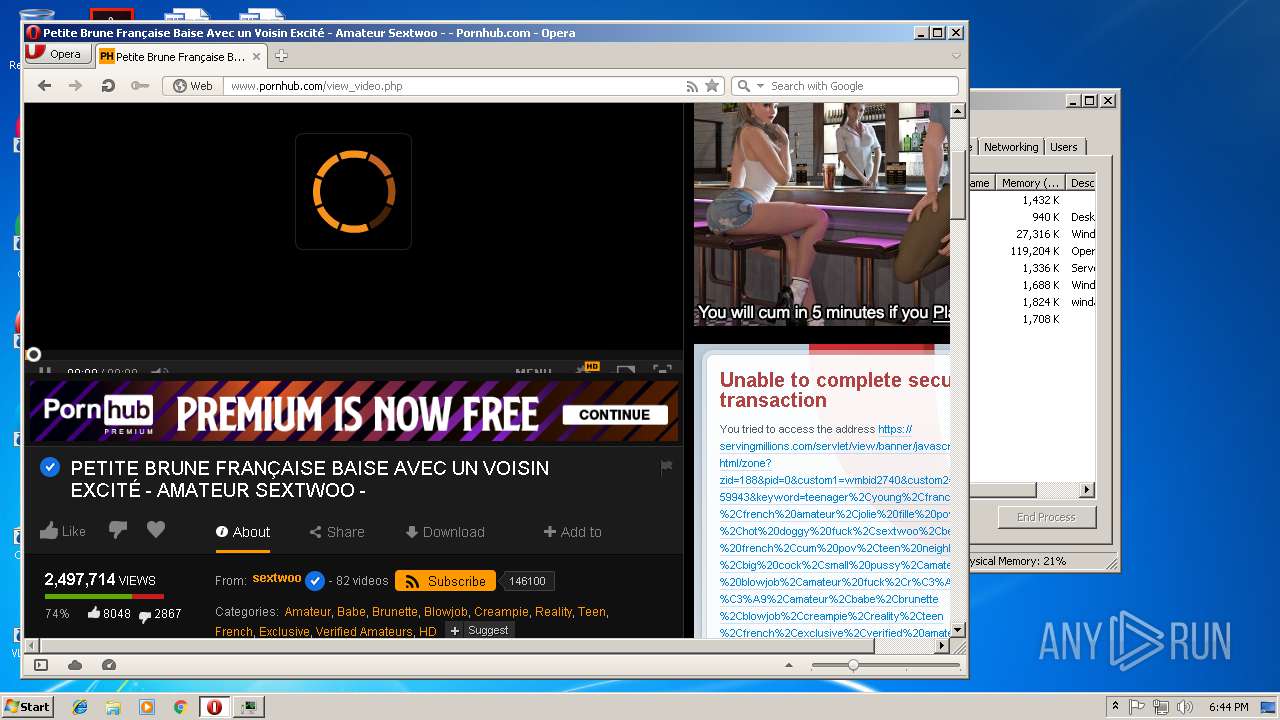Click the page scrollbar's up arrow
Viewport: 1280px width, 720px height.
957,111
